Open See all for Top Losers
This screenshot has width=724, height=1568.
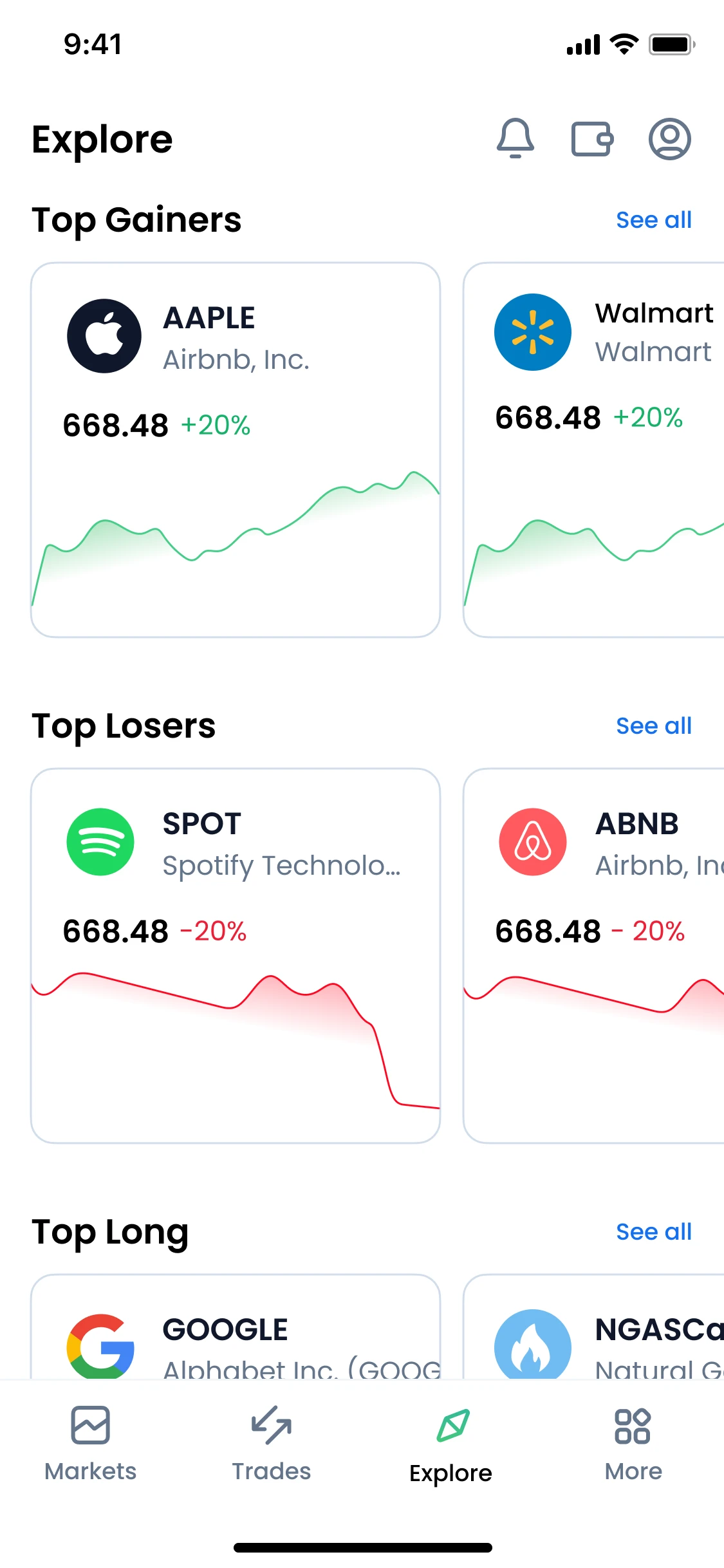(653, 725)
